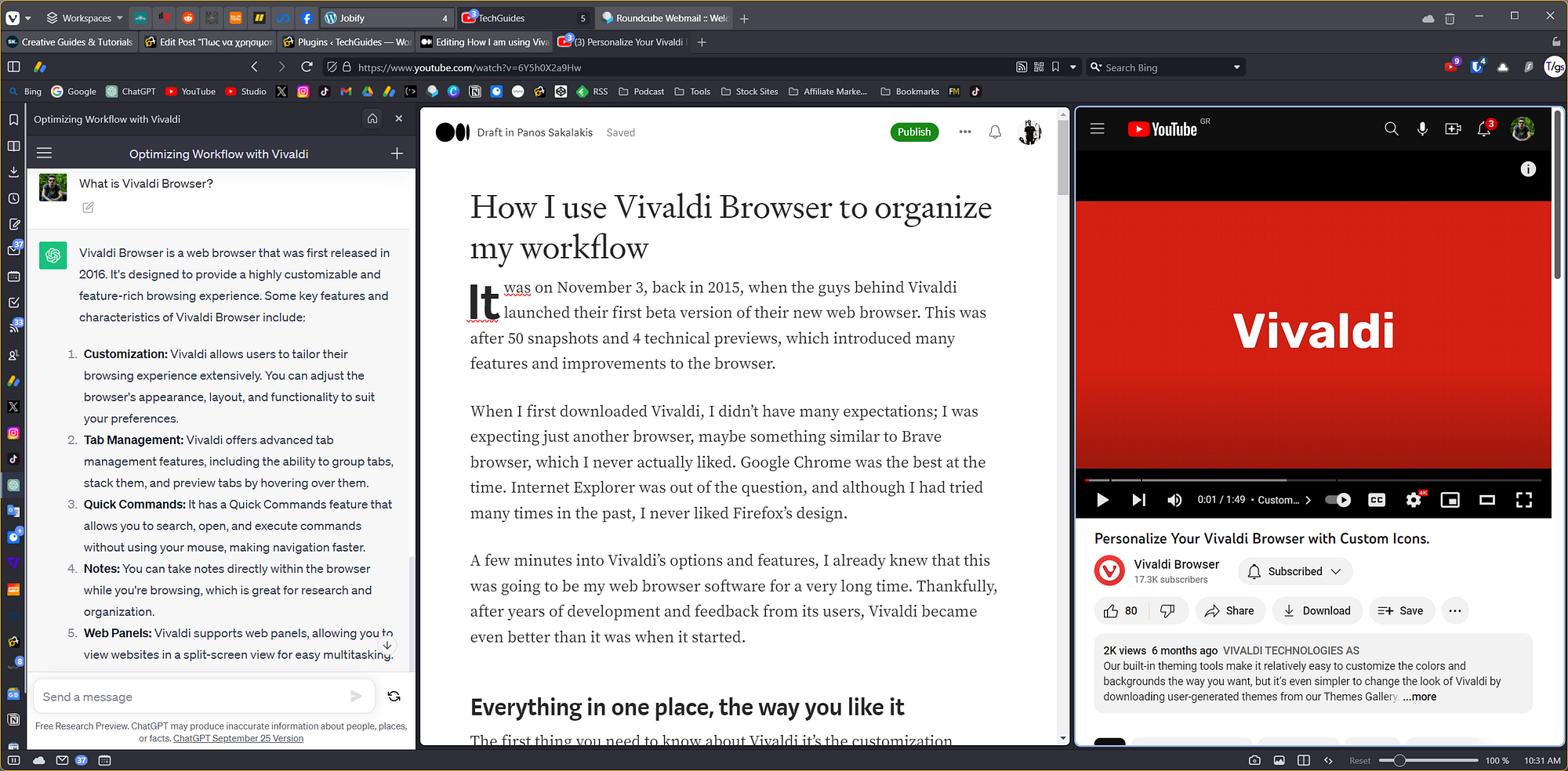
Task: Open the Instagram web panel in sidebar
Action: tap(13, 433)
